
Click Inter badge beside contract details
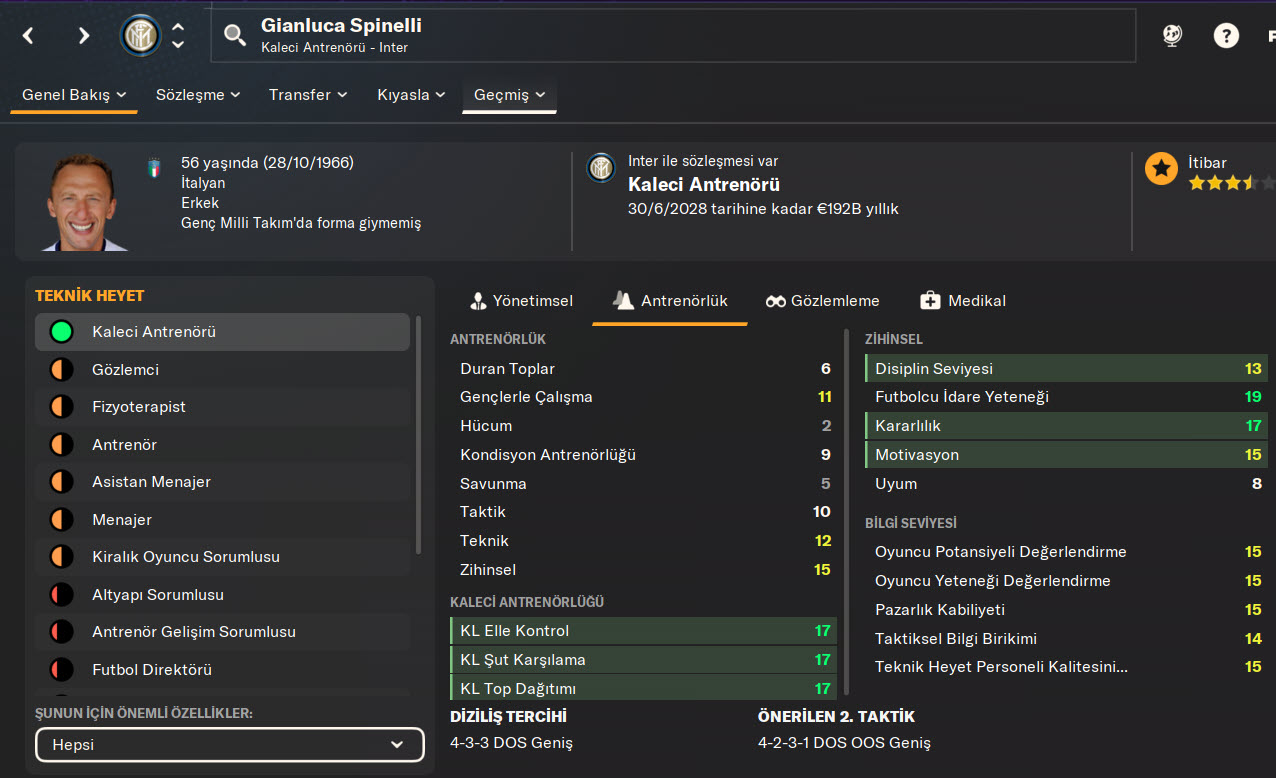(x=601, y=168)
